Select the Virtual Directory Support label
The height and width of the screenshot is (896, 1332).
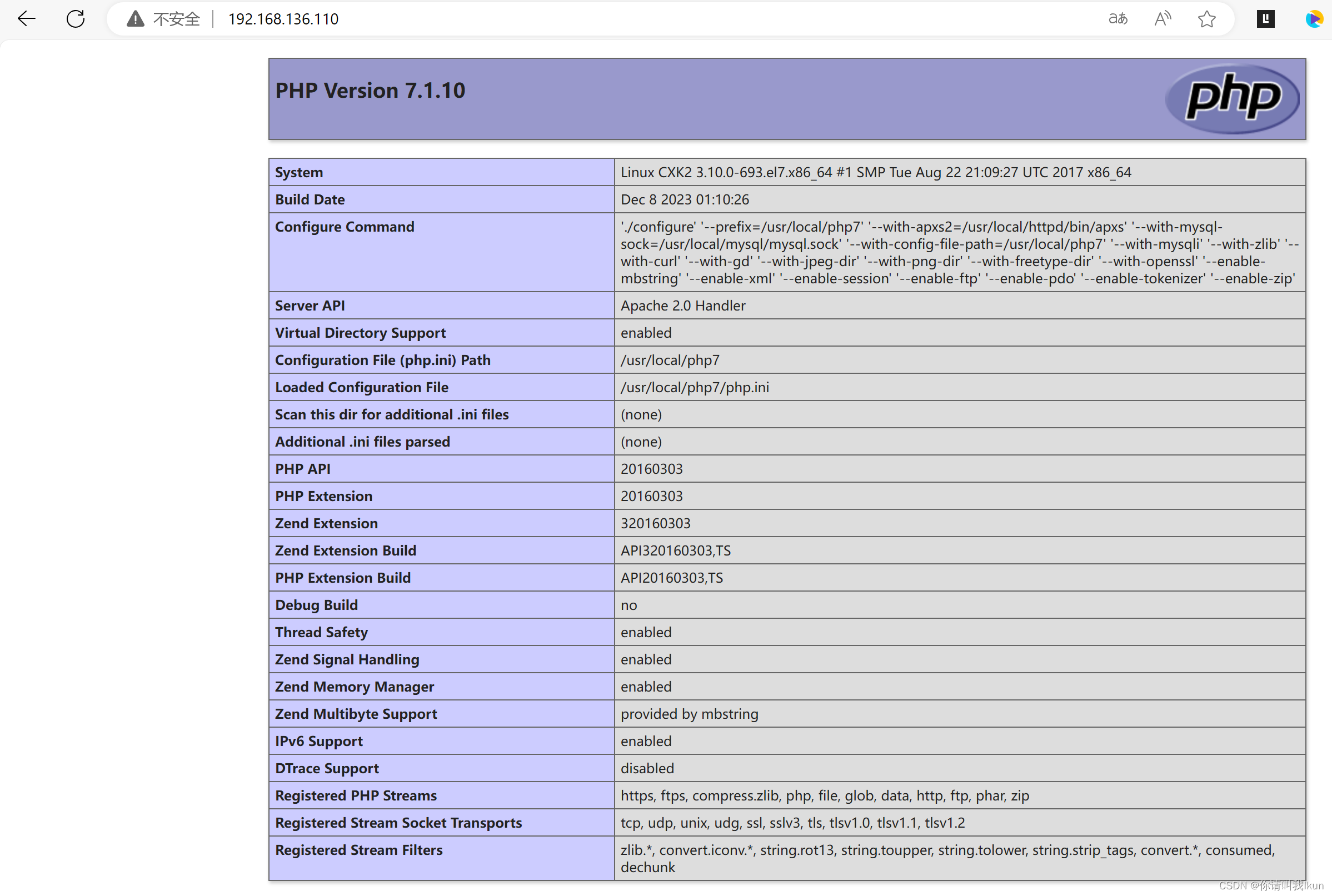pyautogui.click(x=360, y=333)
